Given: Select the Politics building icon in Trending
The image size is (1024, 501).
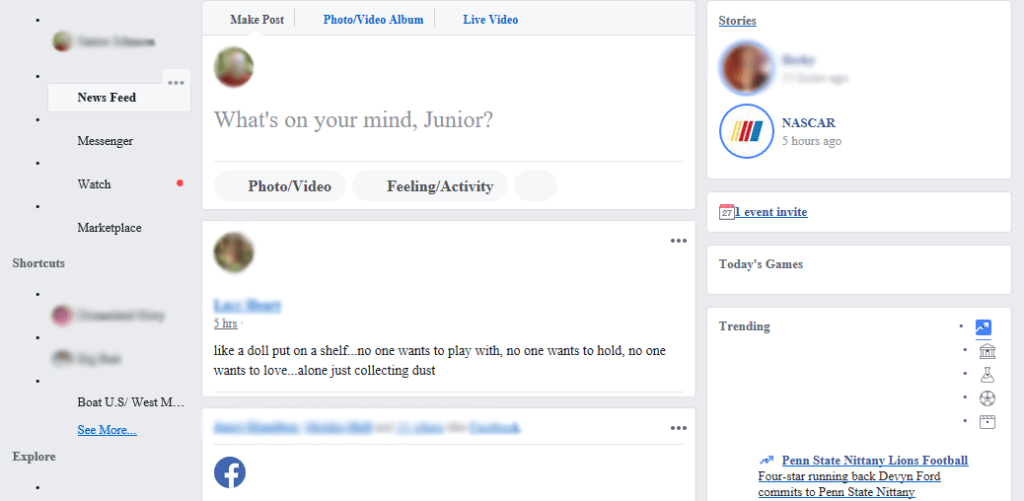Looking at the screenshot, I should 987,350.
